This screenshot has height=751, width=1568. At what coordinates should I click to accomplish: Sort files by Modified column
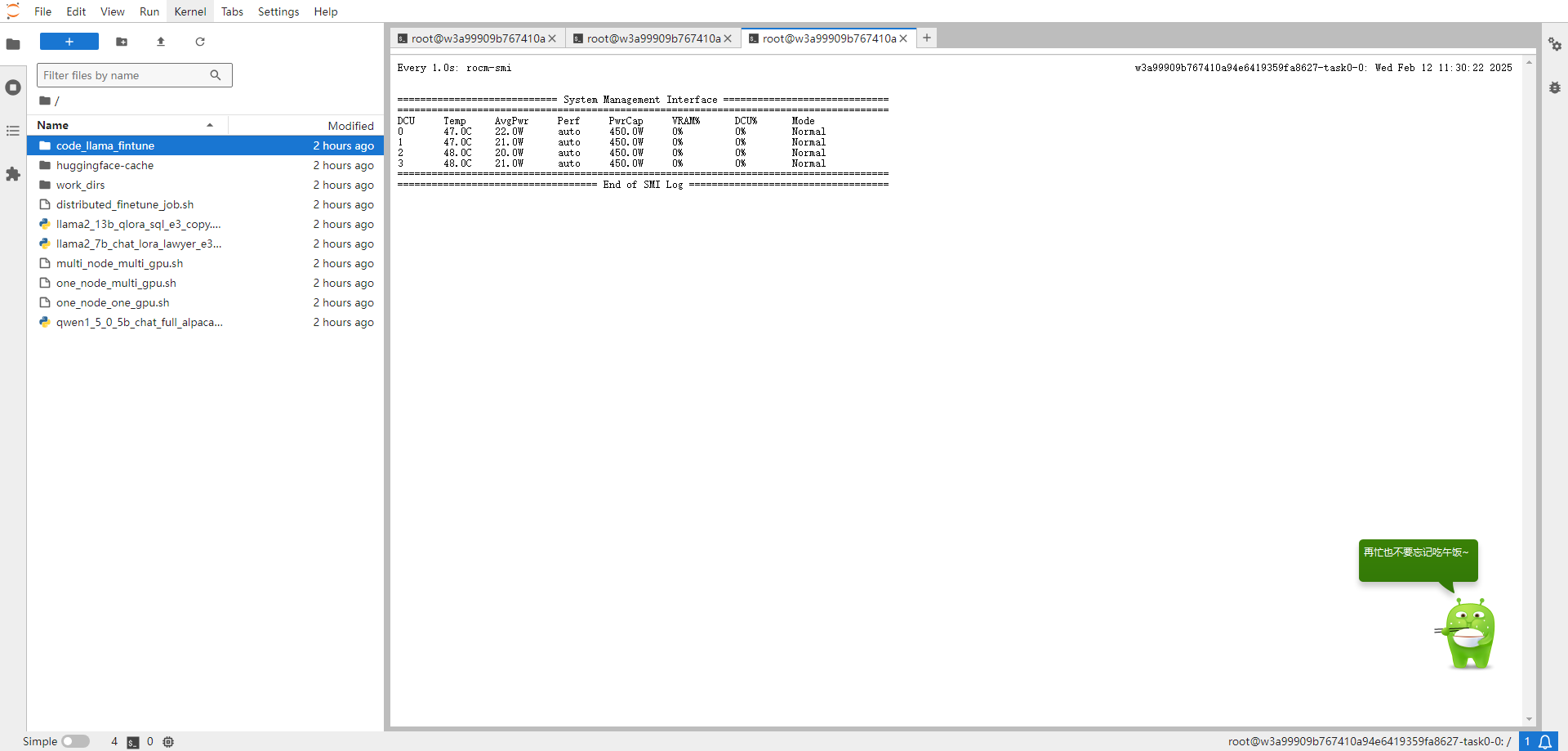[x=350, y=126]
